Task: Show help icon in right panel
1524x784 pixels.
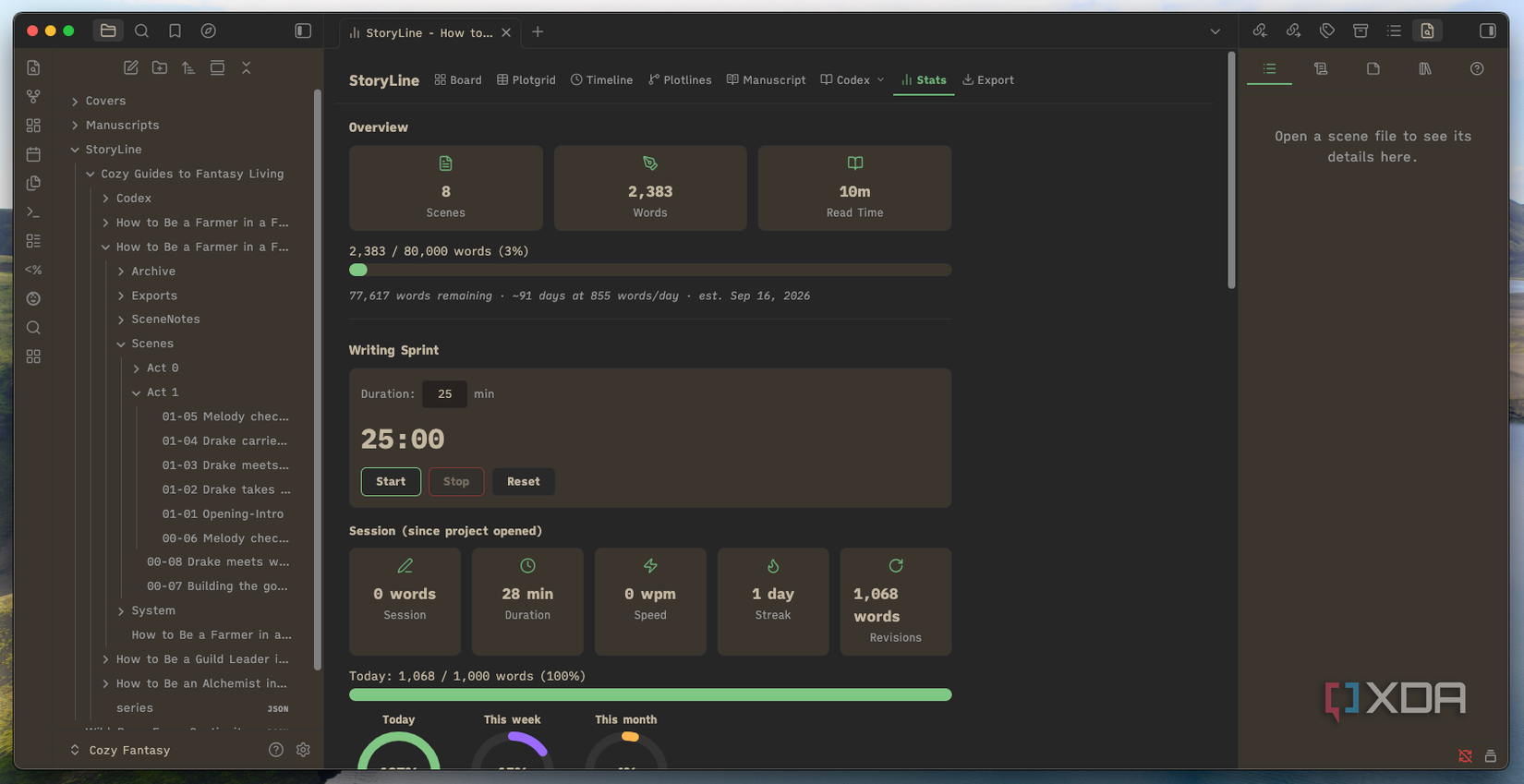Action: click(x=1477, y=68)
